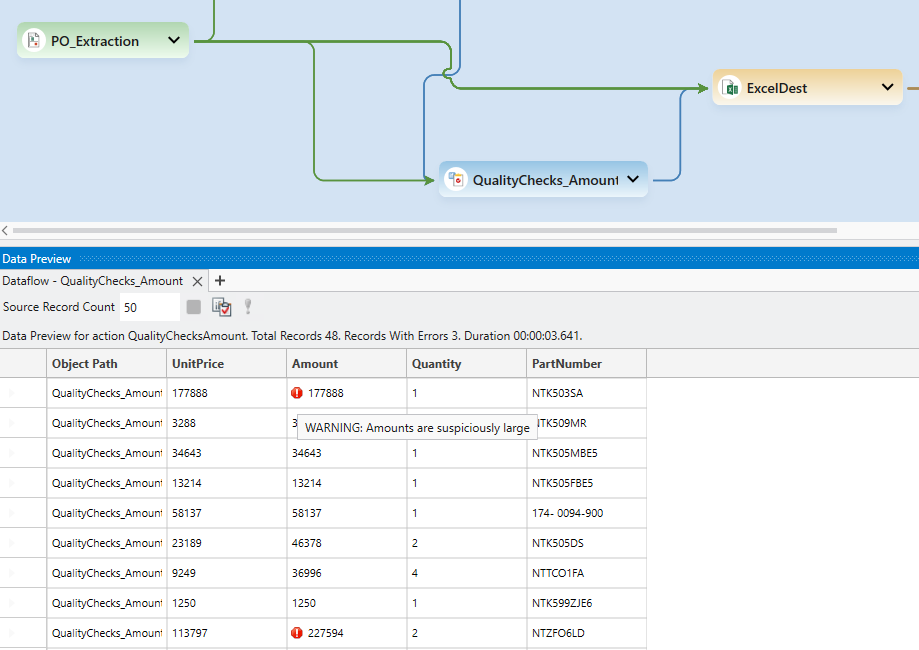Select PartNumber cell NTTCO1FA

[587, 573]
